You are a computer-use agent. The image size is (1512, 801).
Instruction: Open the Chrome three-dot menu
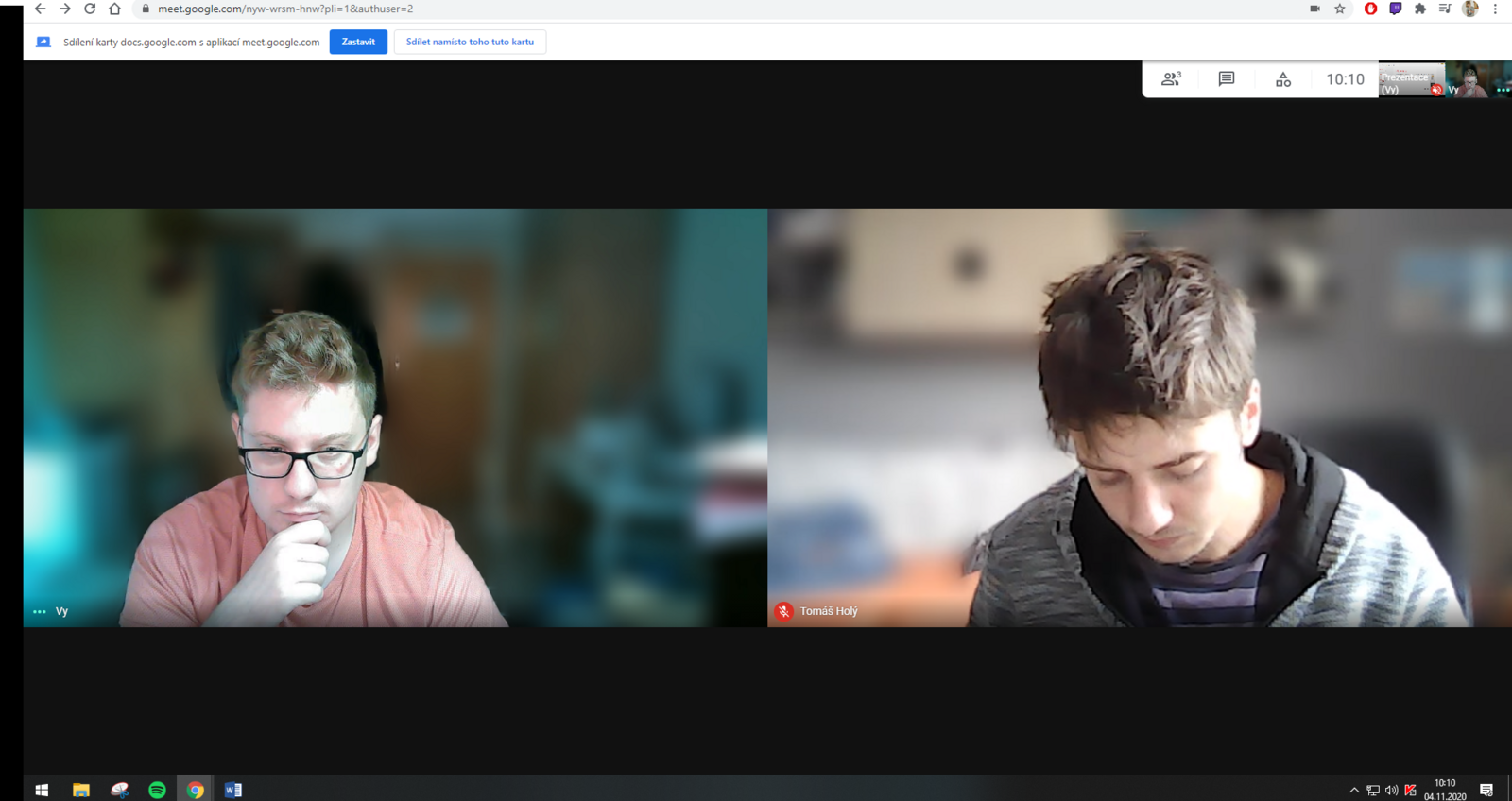1495,9
